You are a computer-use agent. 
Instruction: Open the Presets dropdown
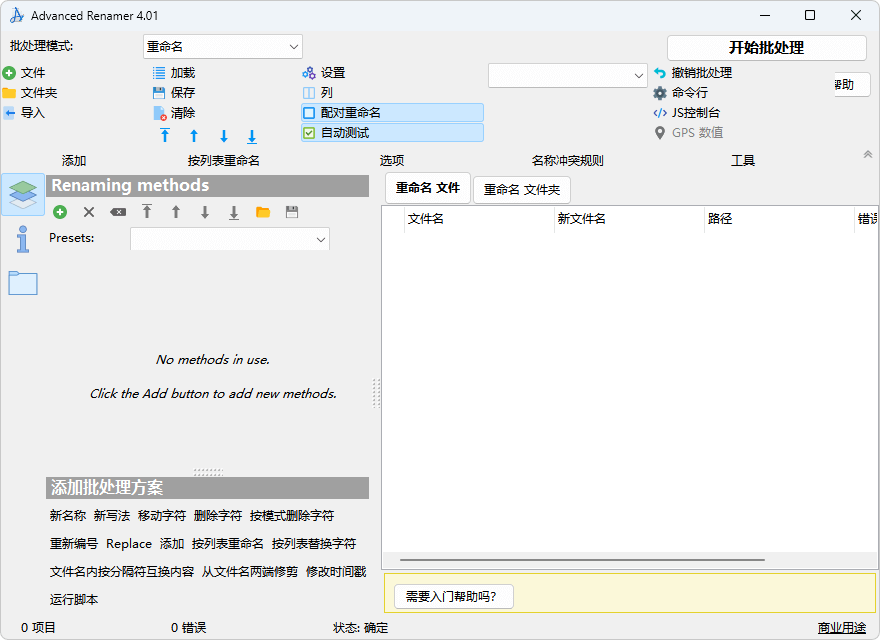[x=230, y=239]
